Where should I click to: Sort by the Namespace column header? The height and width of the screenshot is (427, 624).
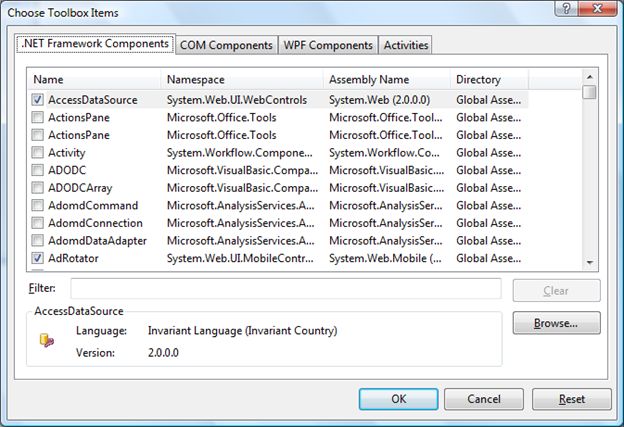pyautogui.click(x=242, y=79)
